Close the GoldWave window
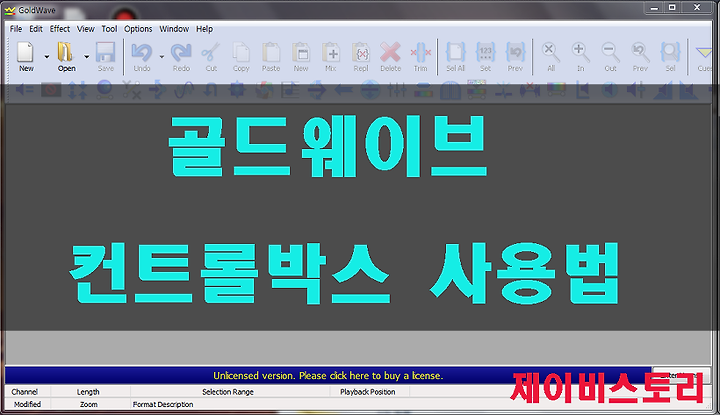The width and height of the screenshot is (720, 415). tap(697, 7)
